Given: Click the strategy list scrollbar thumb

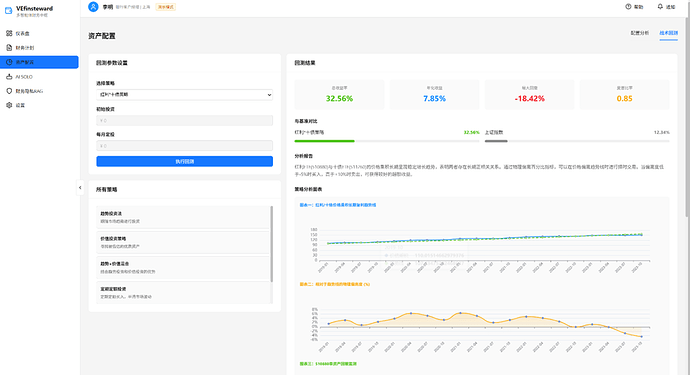Looking at the screenshot, I should (x=272, y=244).
